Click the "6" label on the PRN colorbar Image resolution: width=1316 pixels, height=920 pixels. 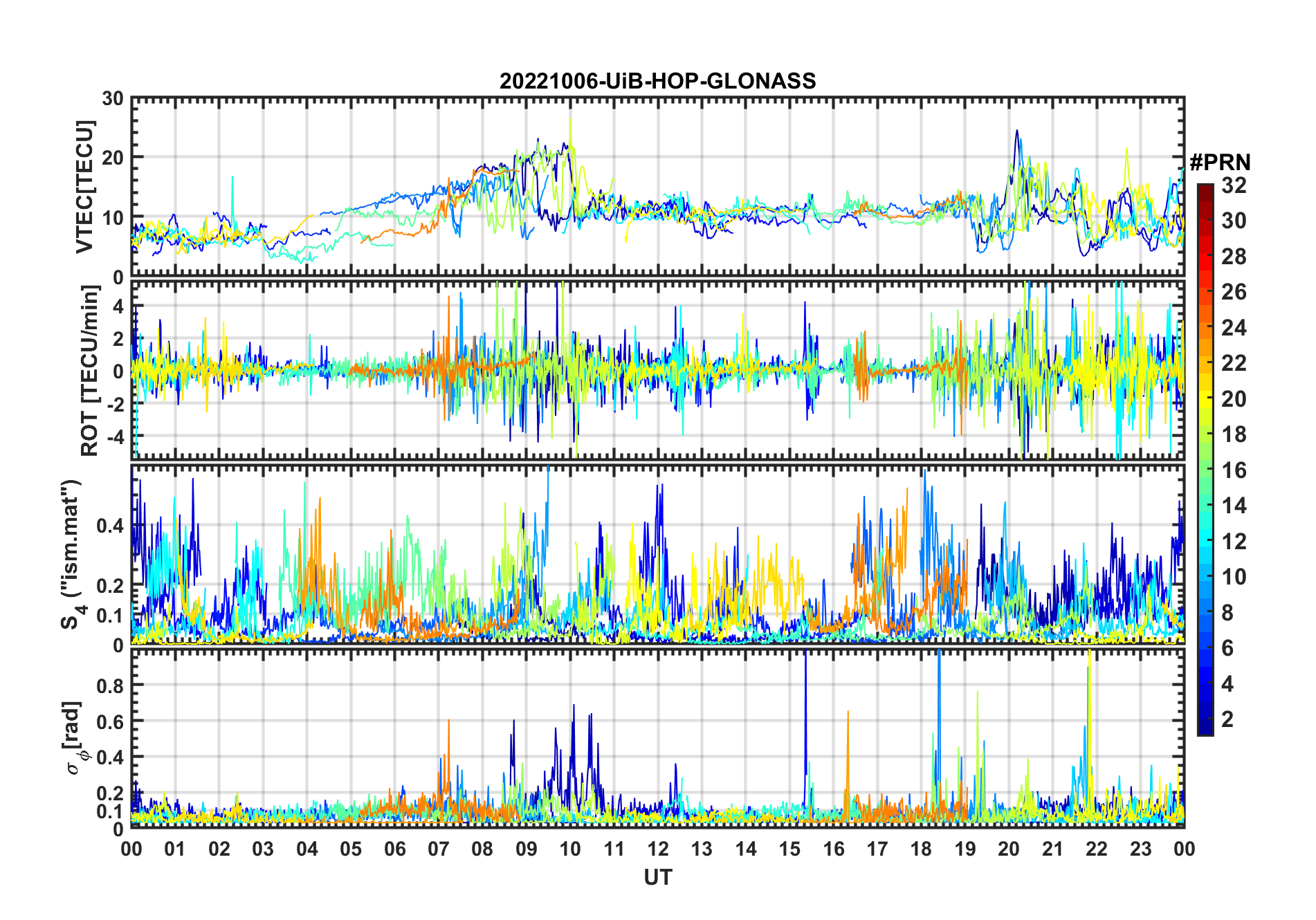[x=1227, y=648]
